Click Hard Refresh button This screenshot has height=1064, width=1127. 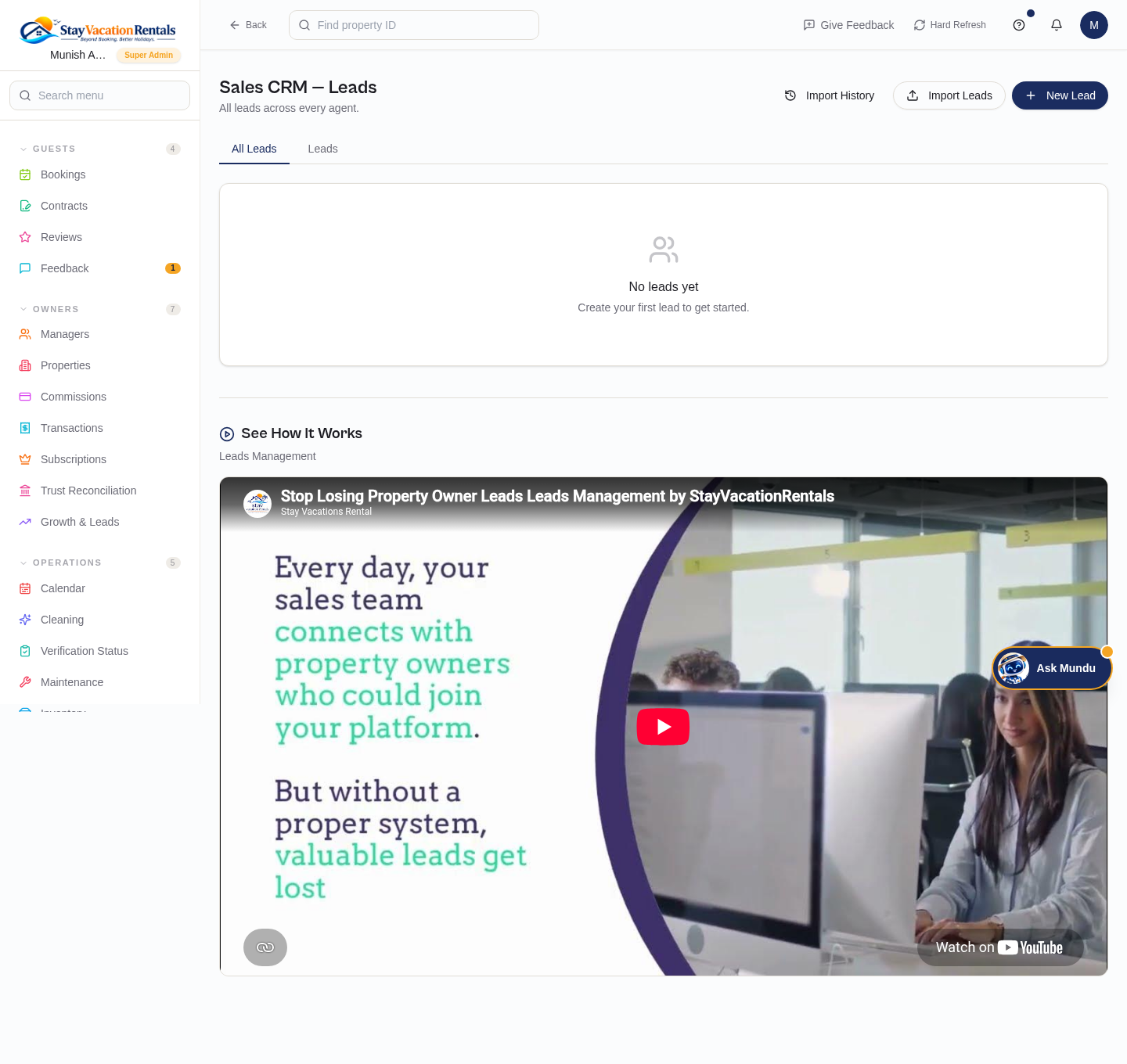click(950, 25)
